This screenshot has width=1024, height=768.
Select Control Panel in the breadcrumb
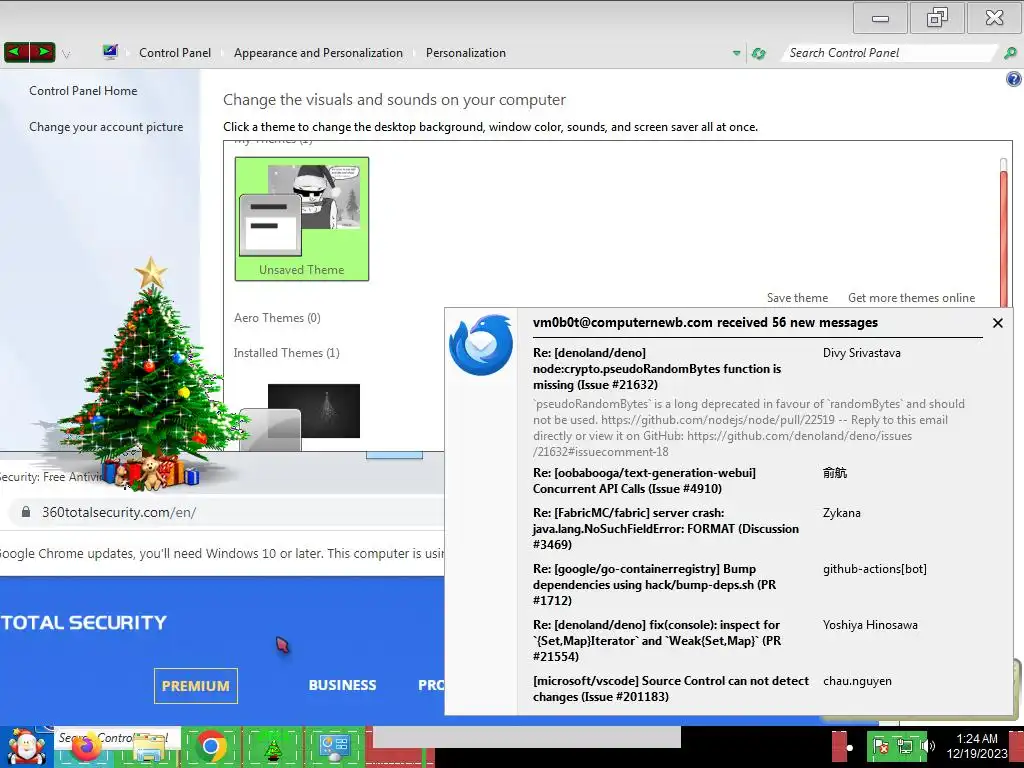(x=175, y=53)
